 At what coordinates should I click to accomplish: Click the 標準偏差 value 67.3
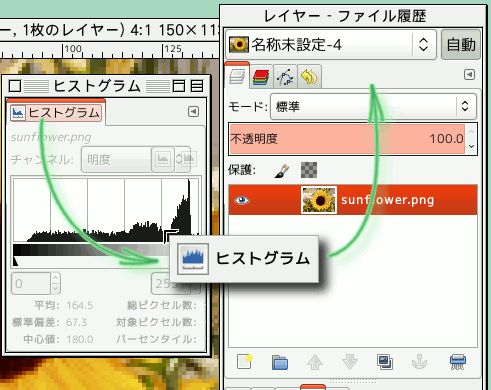click(x=76, y=322)
